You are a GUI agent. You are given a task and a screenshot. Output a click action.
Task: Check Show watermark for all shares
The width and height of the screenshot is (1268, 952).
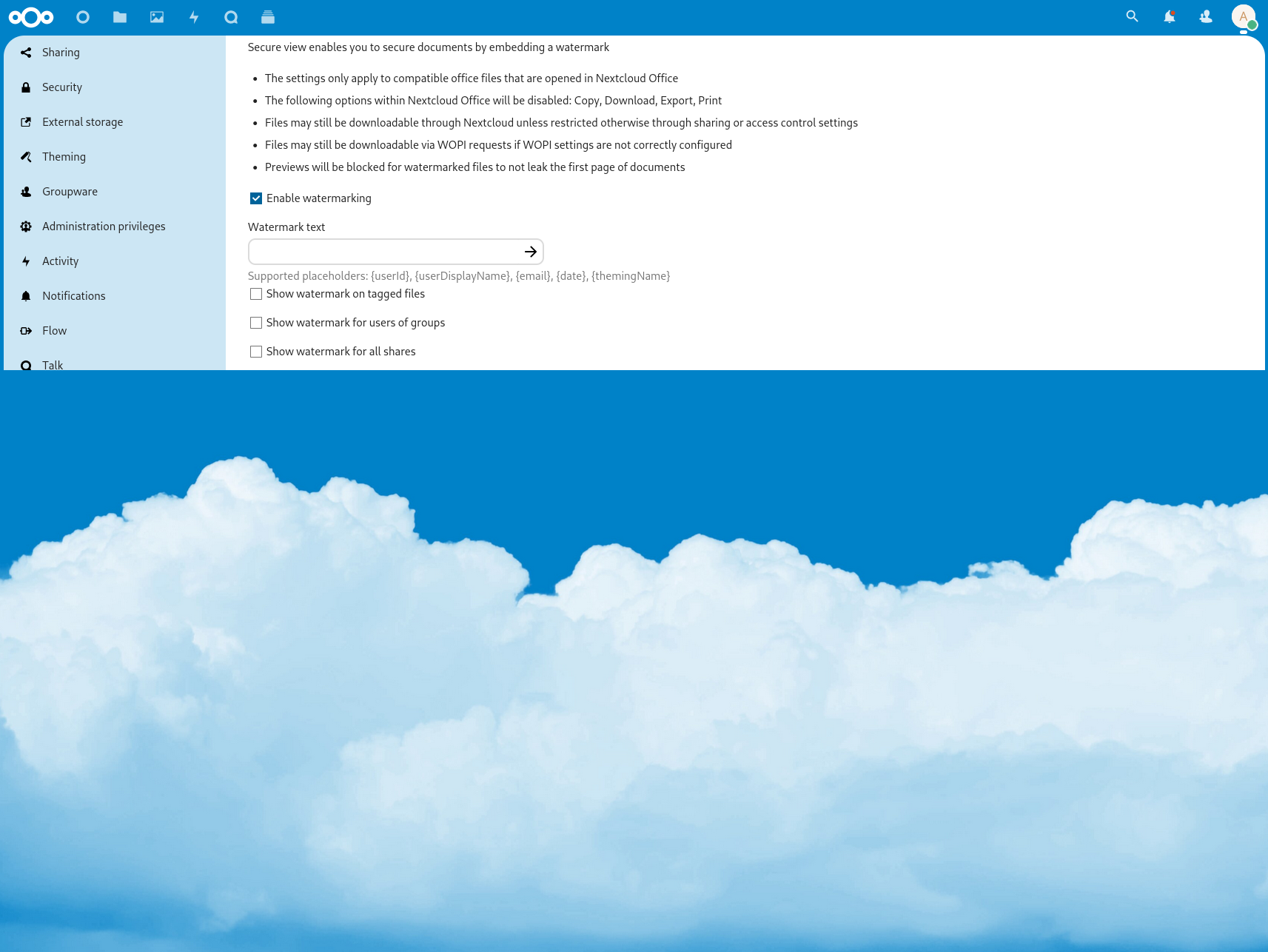256,352
